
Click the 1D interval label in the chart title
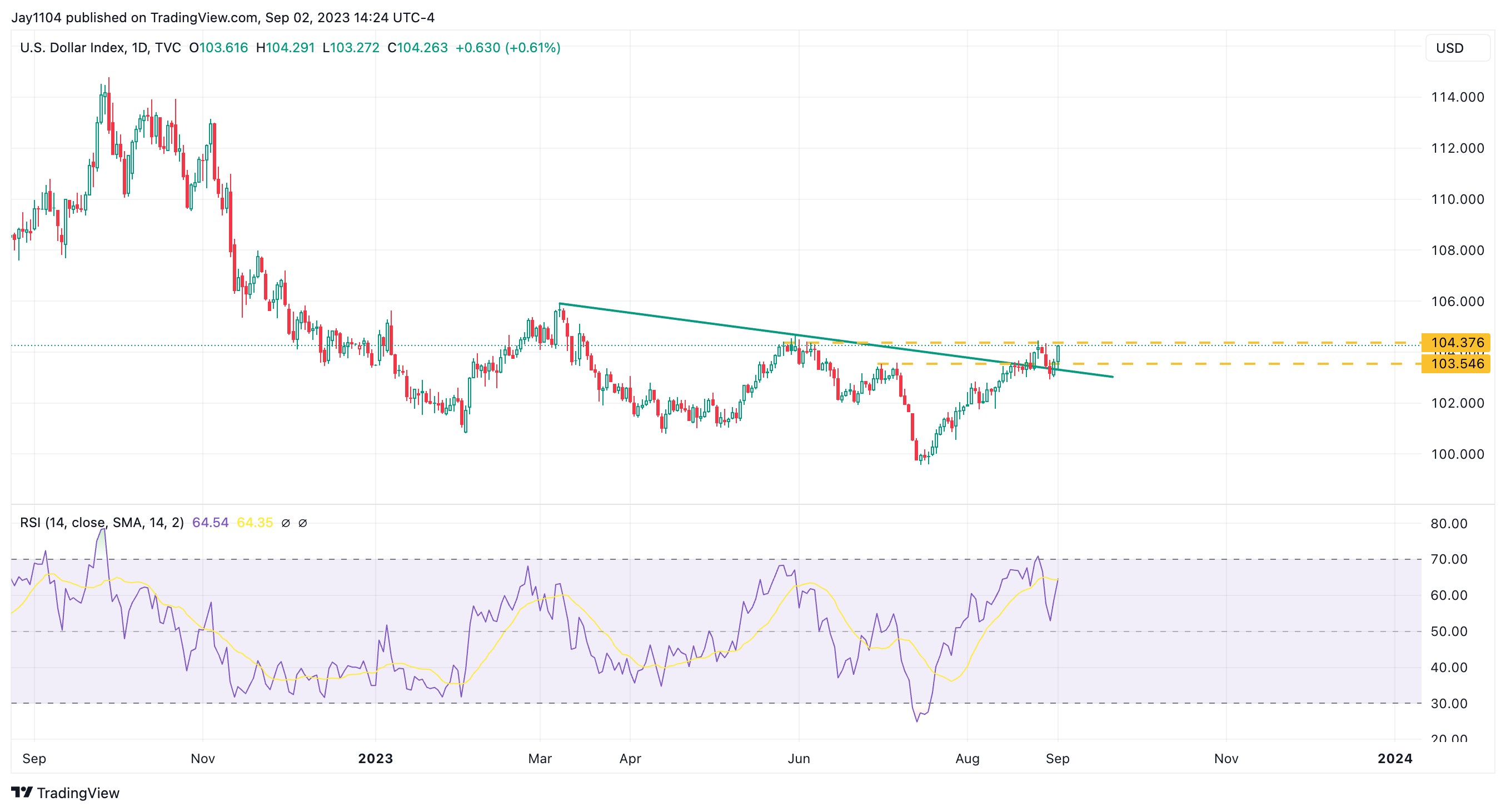pos(139,48)
